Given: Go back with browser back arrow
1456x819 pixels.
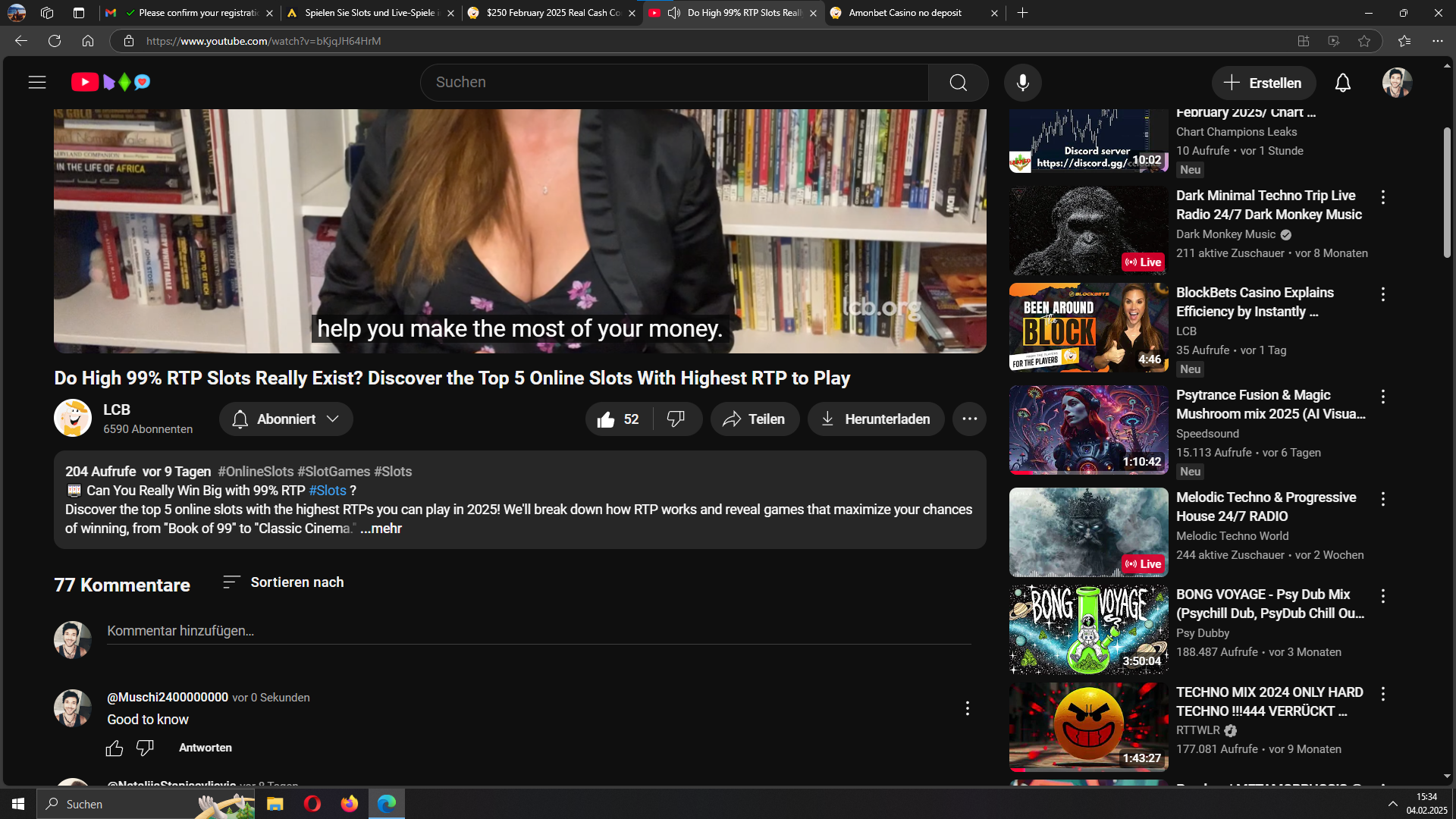Looking at the screenshot, I should pyautogui.click(x=21, y=41).
